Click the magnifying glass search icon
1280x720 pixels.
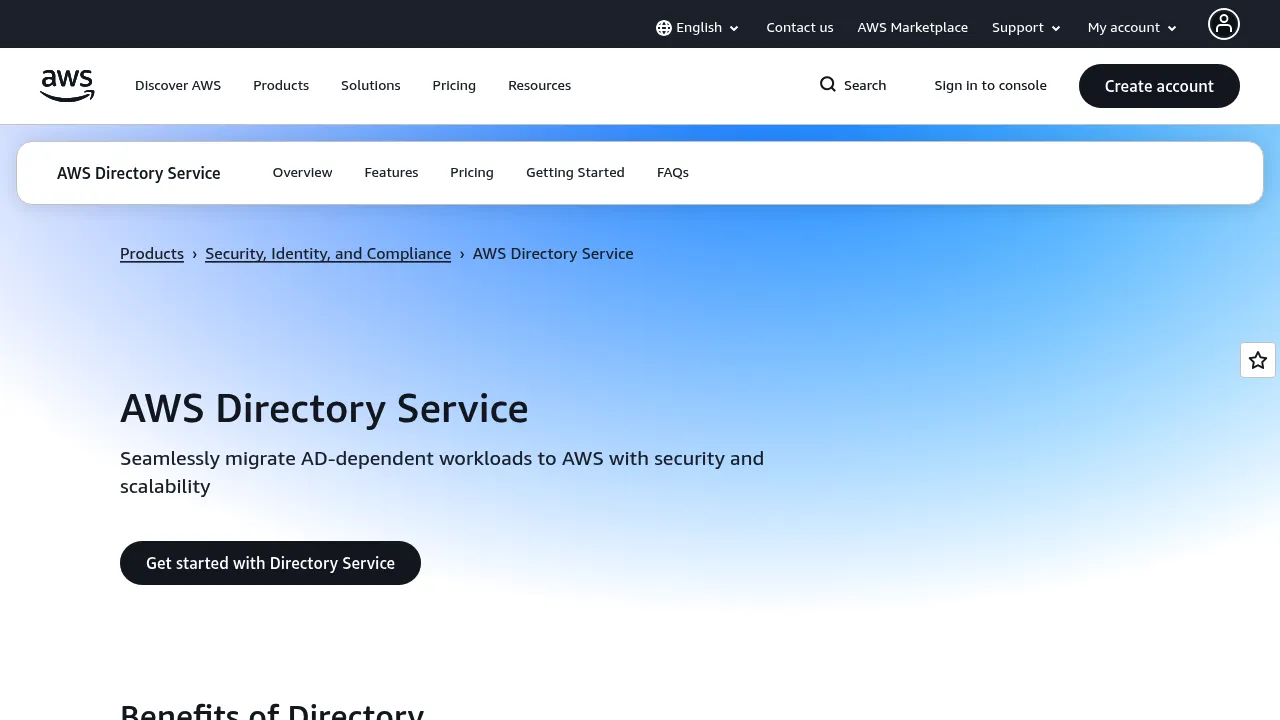[x=828, y=85]
